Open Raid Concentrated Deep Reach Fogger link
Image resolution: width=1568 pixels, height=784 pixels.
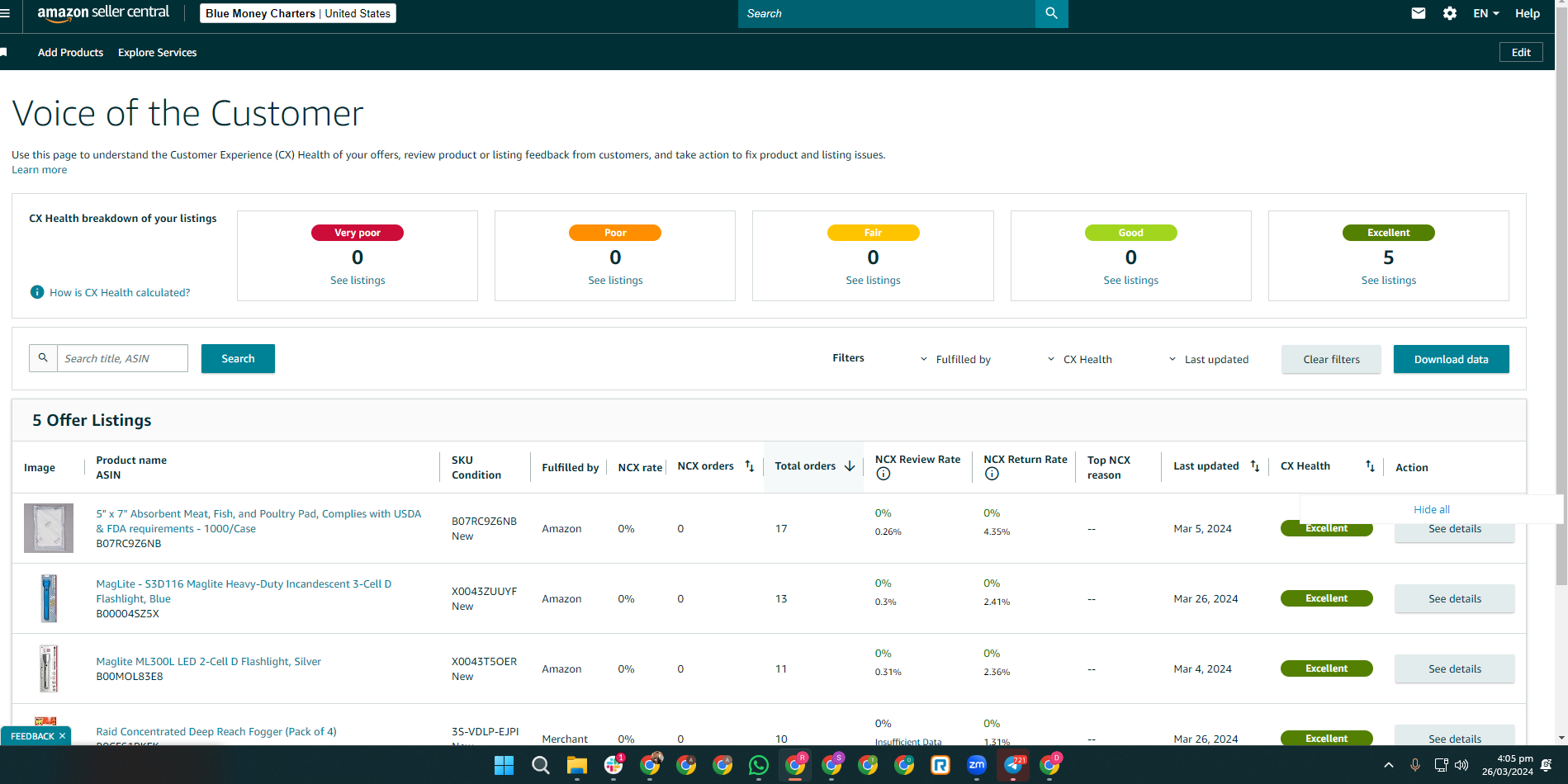(x=216, y=731)
